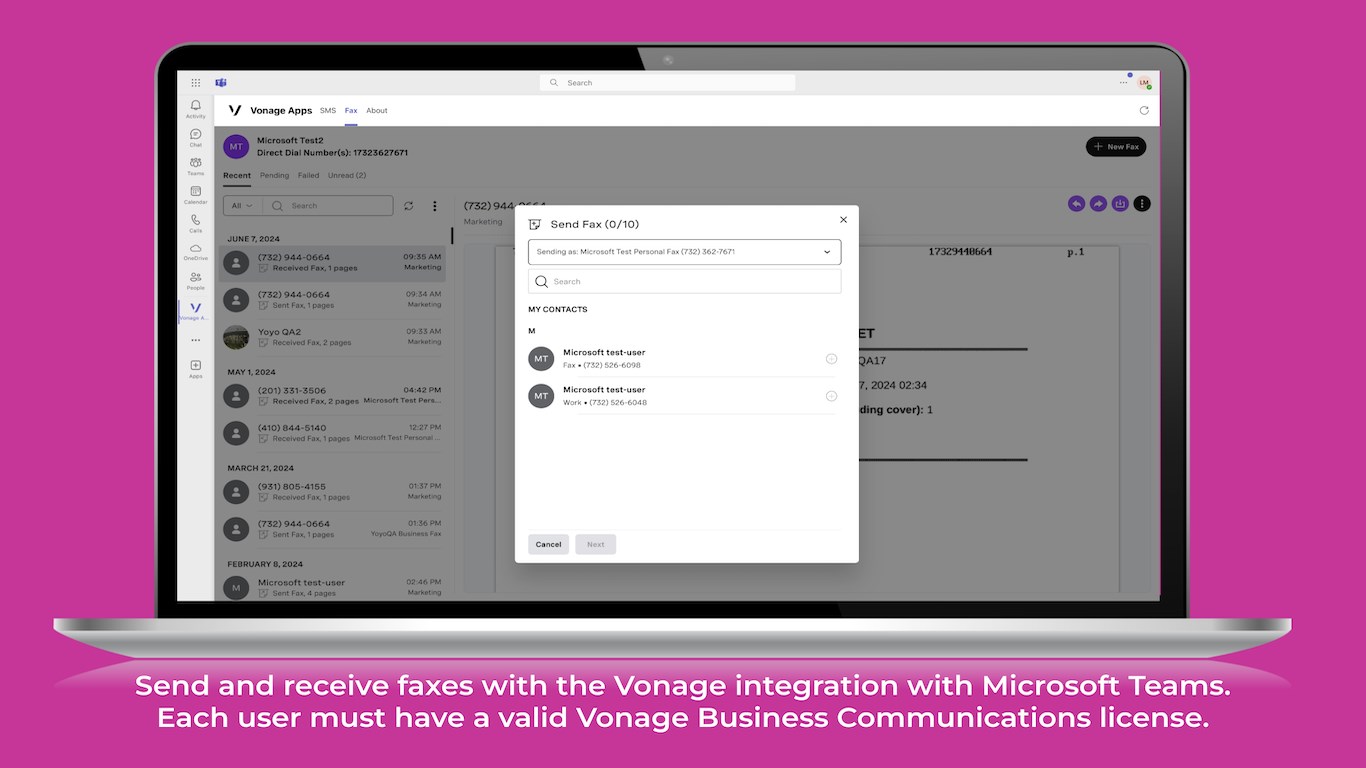The image size is (1366, 768).
Task: Open fax viewer more options
Action: [x=1142, y=203]
